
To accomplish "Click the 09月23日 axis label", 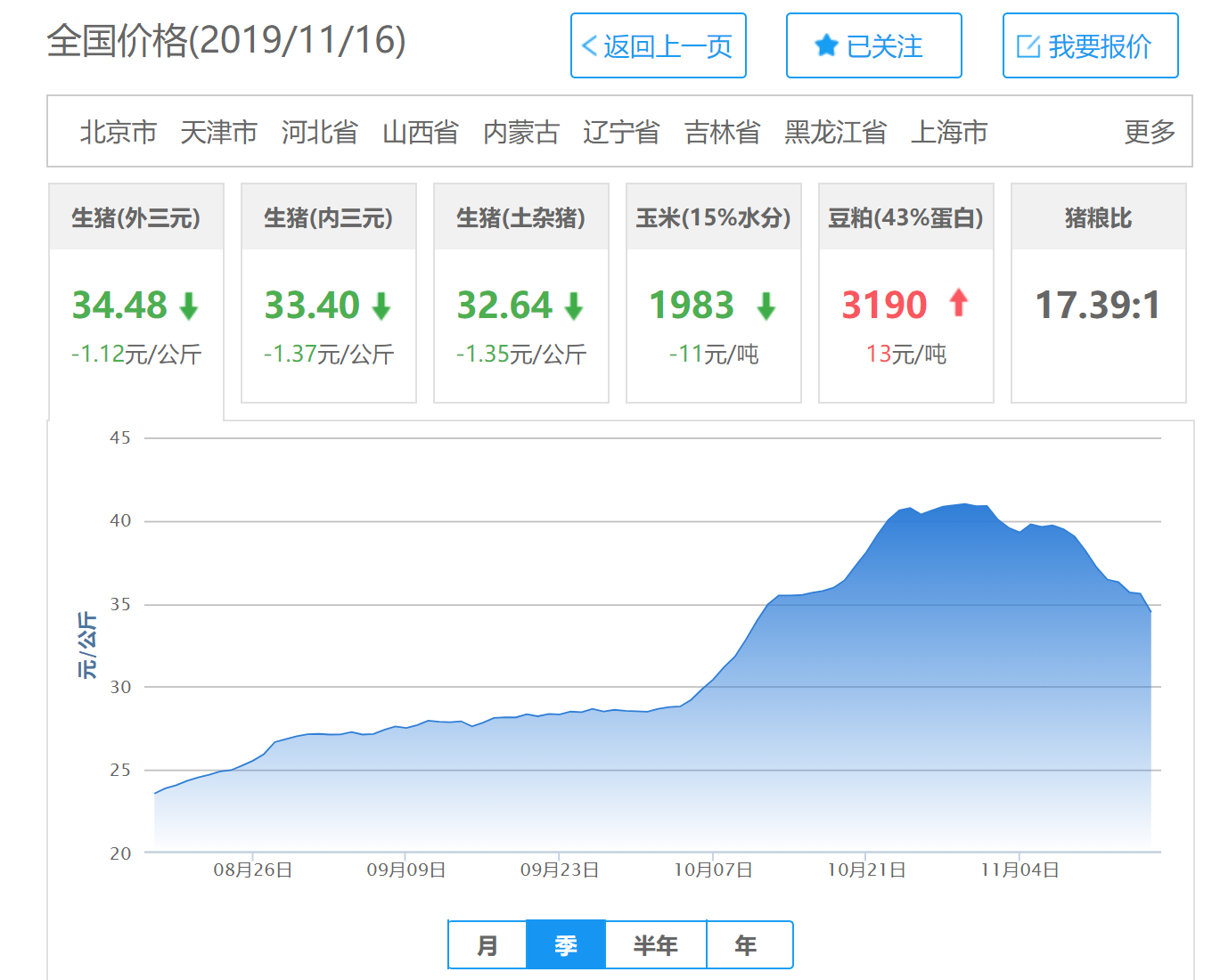I will click(x=560, y=870).
